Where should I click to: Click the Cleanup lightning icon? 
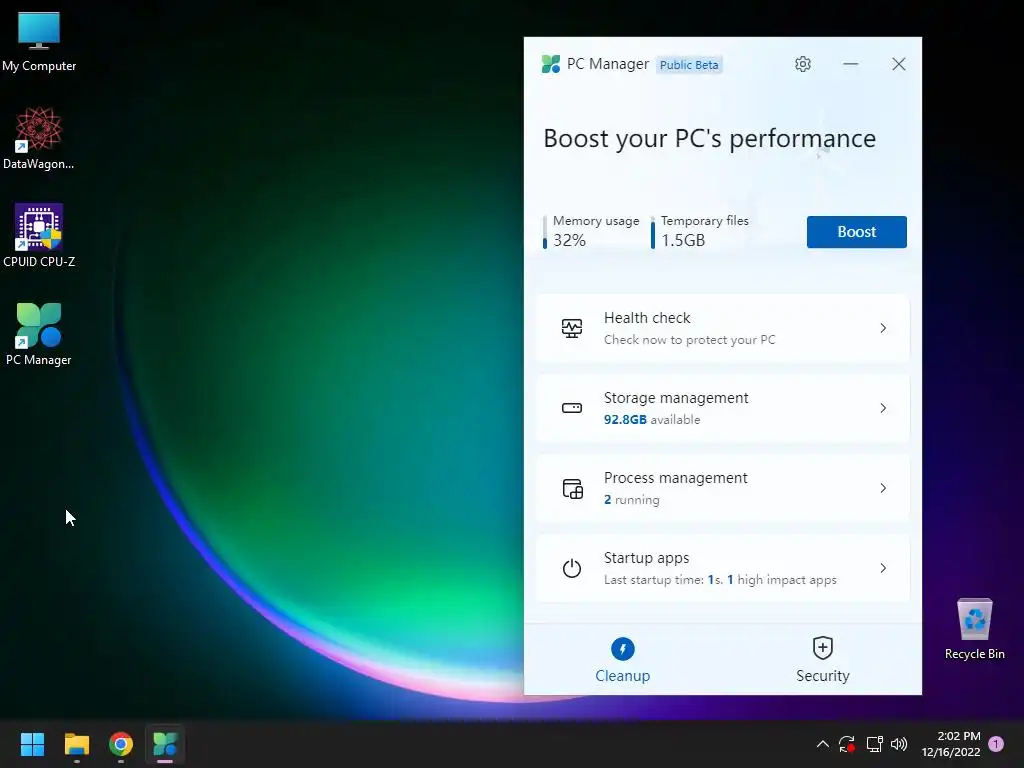[622, 648]
